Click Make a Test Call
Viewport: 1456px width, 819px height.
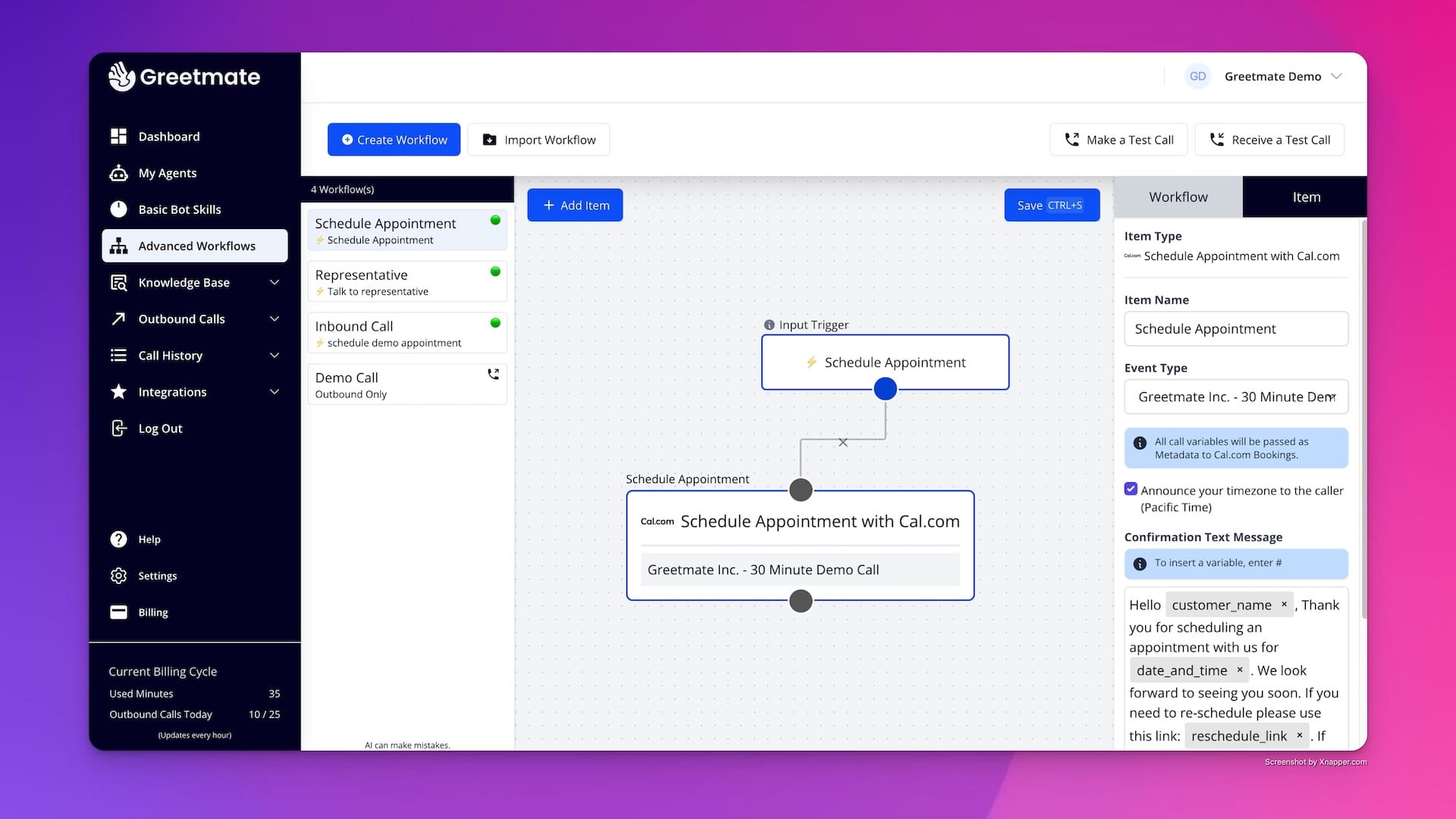1119,140
